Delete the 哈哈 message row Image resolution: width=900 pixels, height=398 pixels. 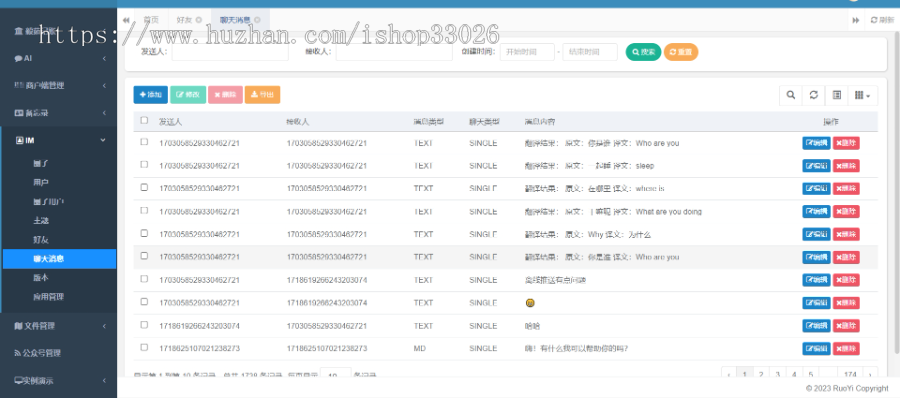846,326
